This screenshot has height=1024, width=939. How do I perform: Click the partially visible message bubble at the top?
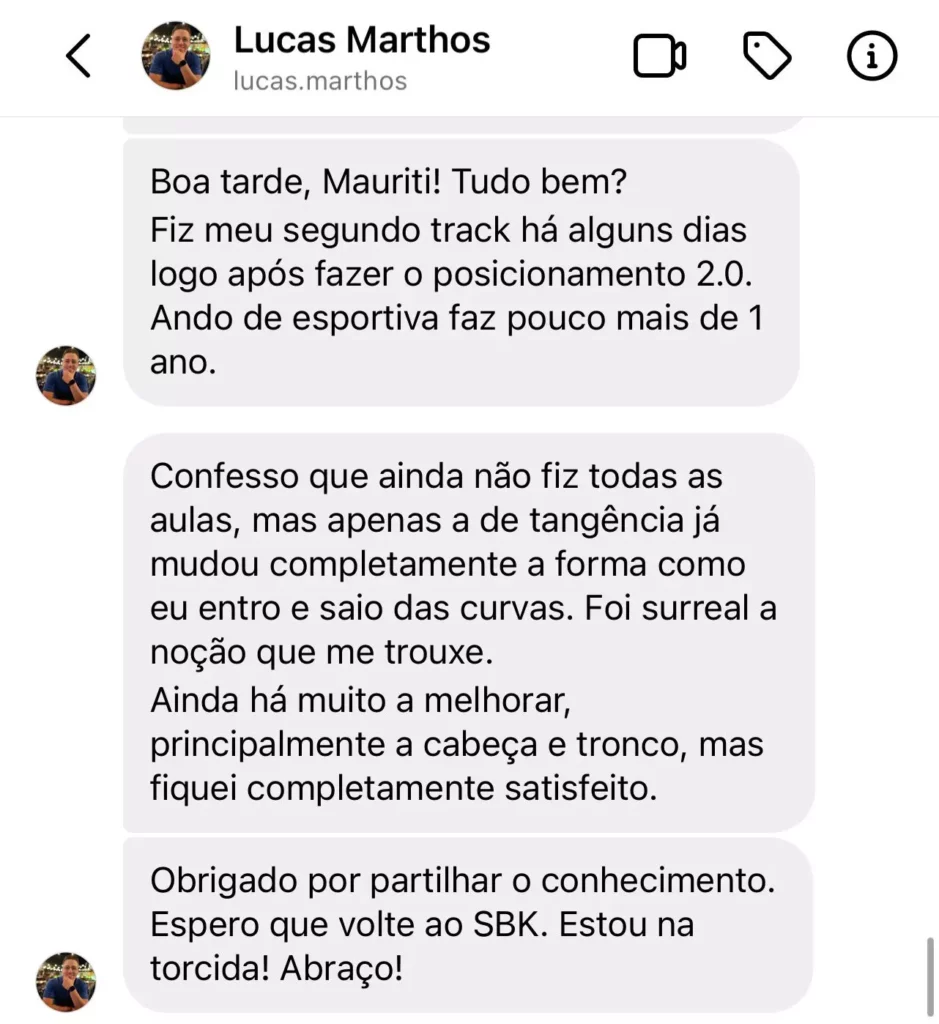[464, 125]
